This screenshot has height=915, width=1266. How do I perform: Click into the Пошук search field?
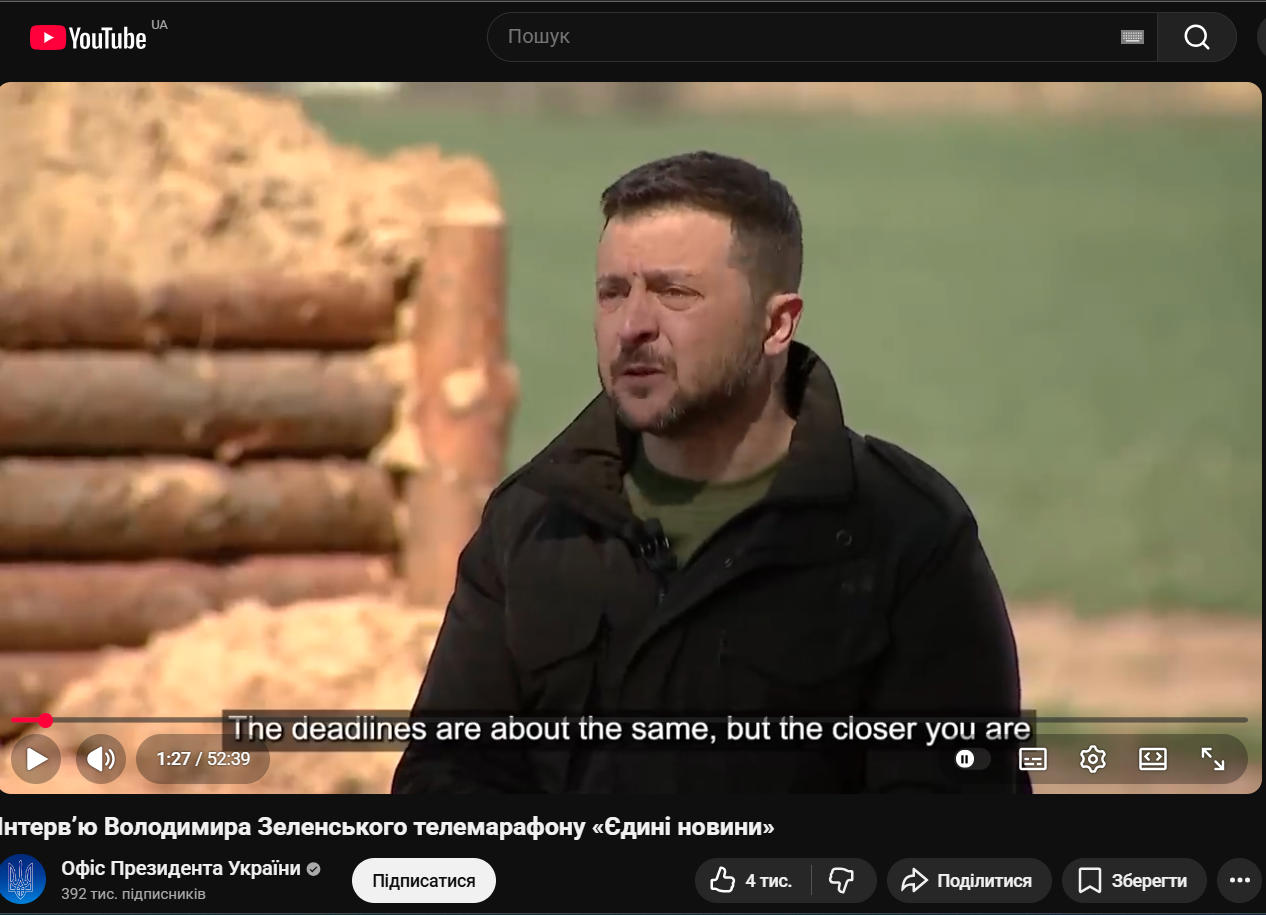pos(800,37)
